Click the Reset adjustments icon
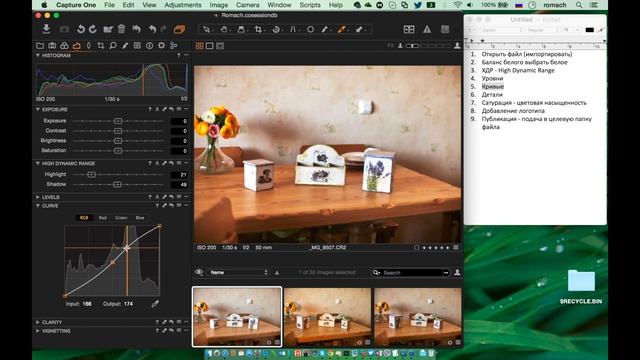Image resolution: width=640 pixels, height=360 pixels. point(136,29)
